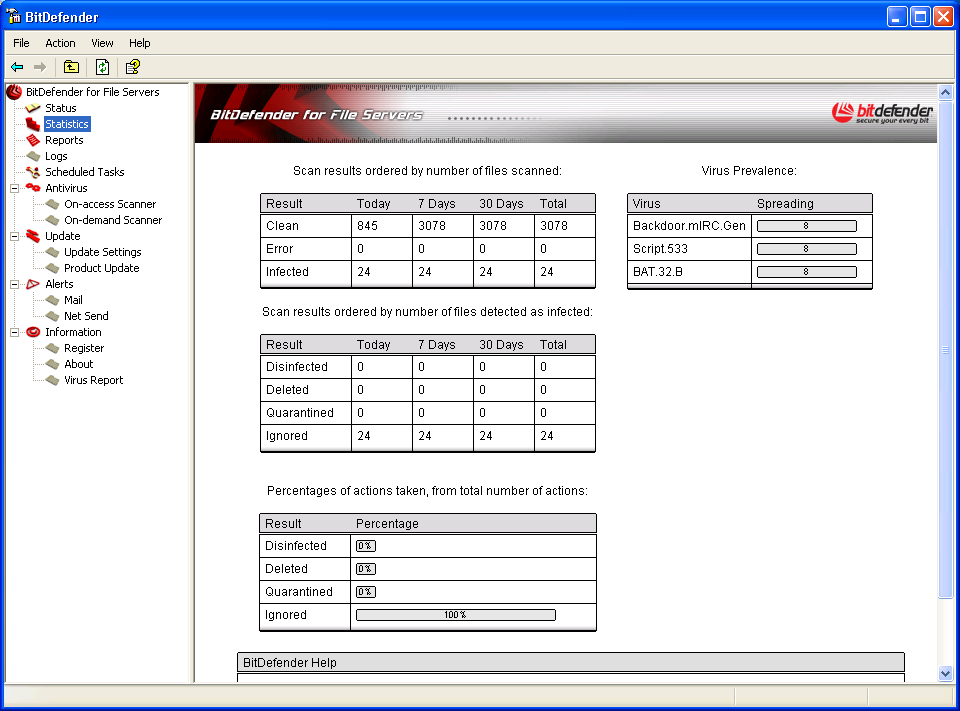960x711 pixels.
Task: Click the BAT.32.B virus name
Action: tap(658, 272)
